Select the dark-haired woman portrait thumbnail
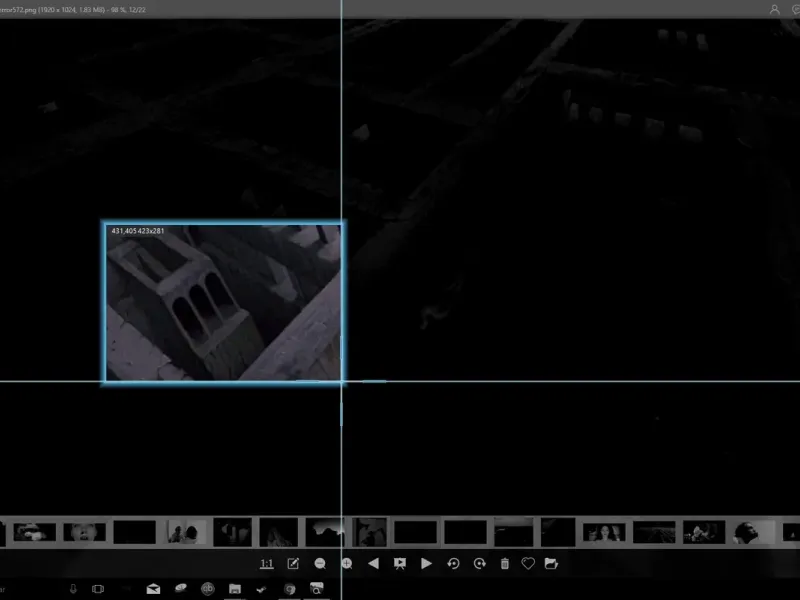The width and height of the screenshot is (800, 600). point(604,533)
